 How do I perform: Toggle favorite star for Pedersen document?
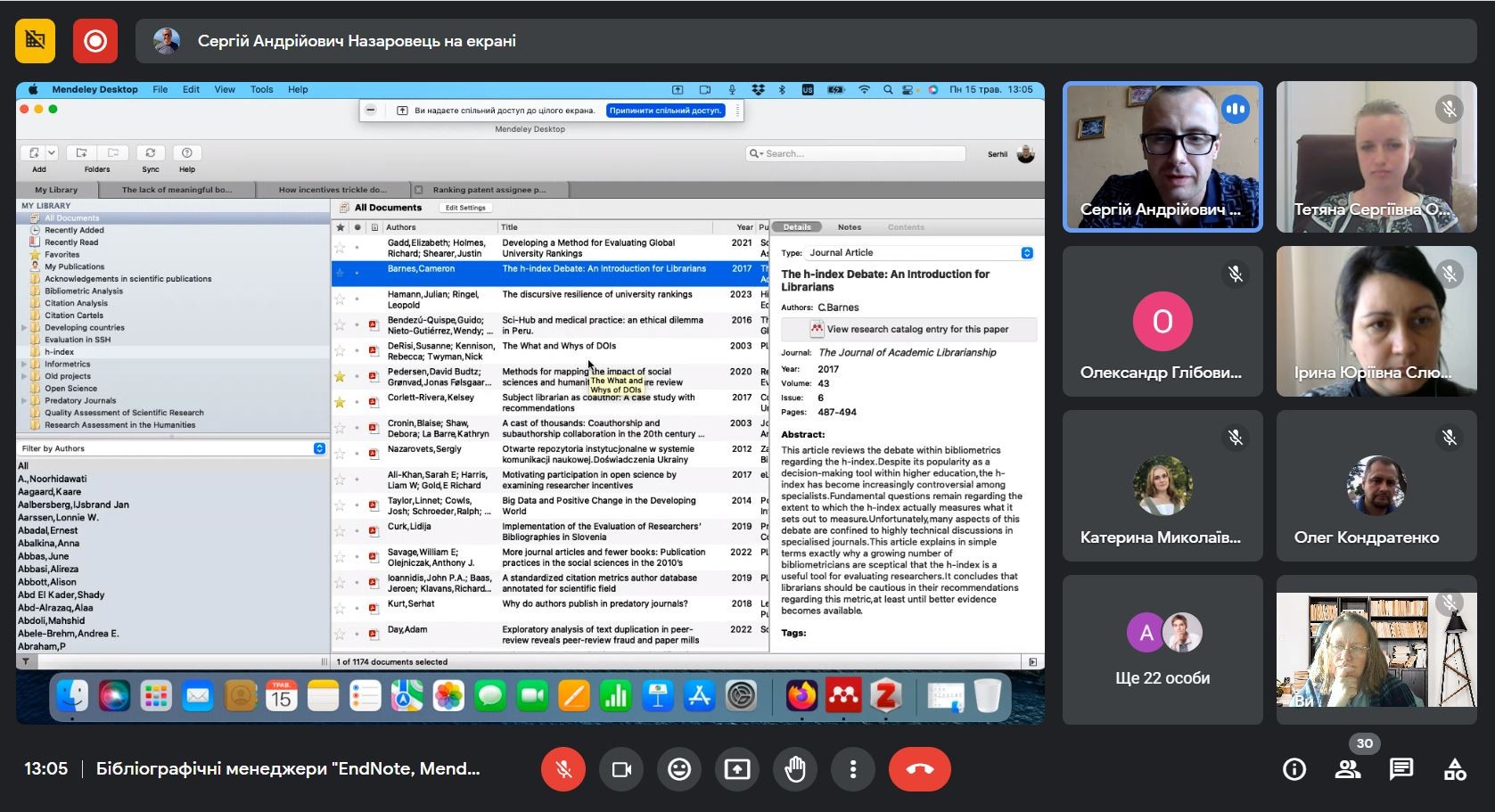[340, 377]
